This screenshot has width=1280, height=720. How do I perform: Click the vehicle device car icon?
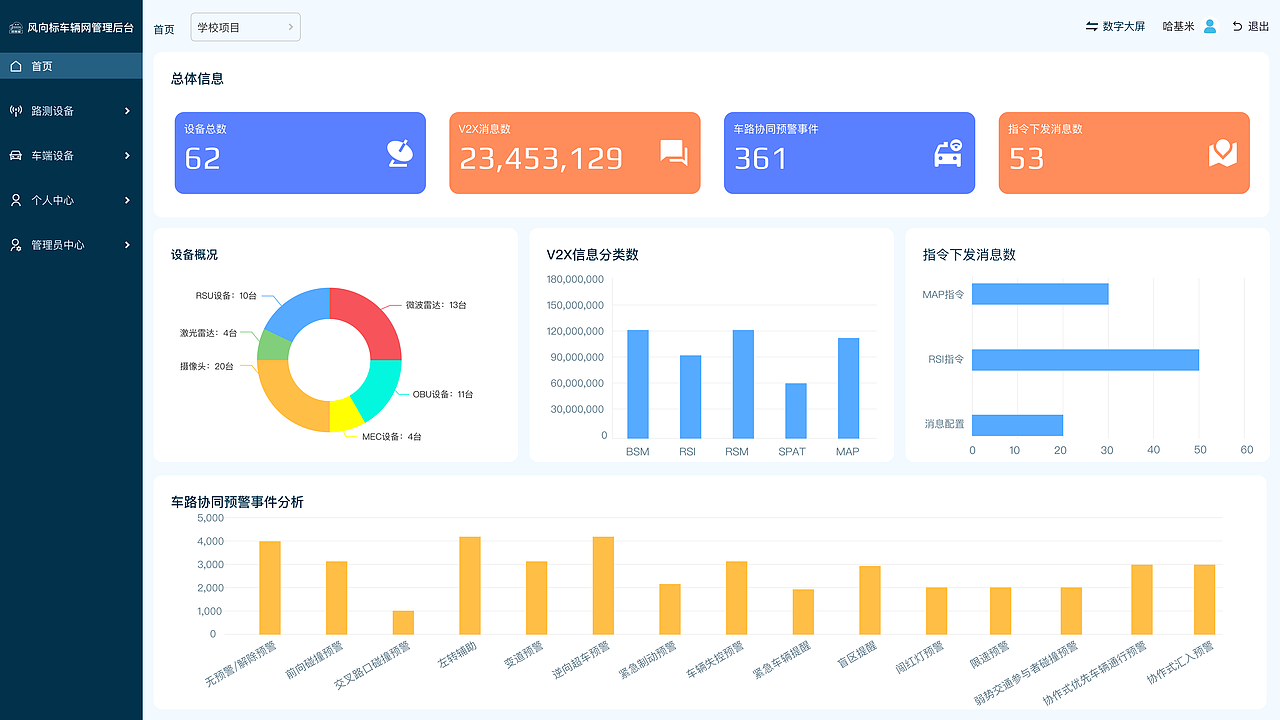tap(16, 156)
